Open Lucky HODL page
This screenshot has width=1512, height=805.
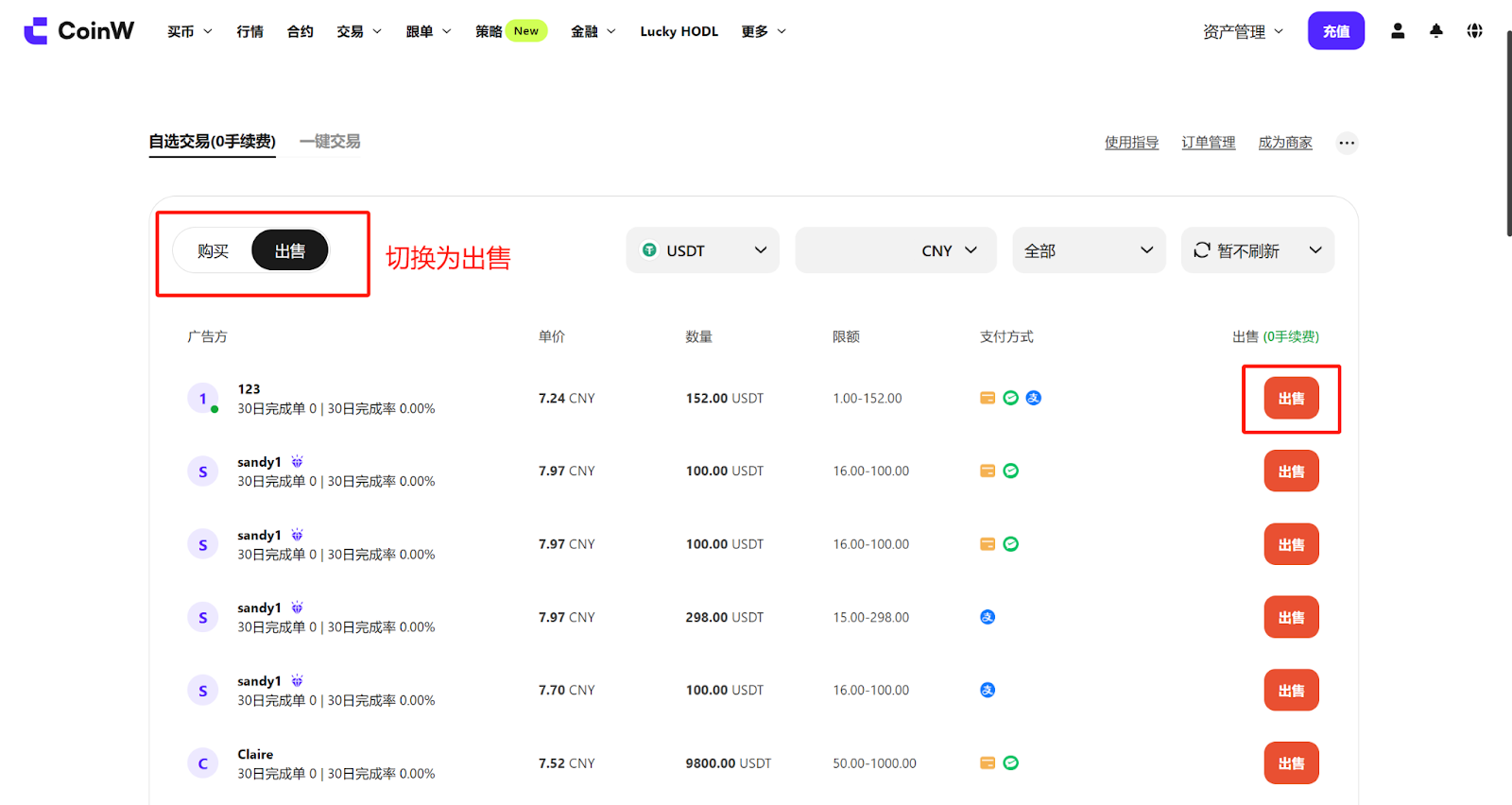(x=679, y=31)
